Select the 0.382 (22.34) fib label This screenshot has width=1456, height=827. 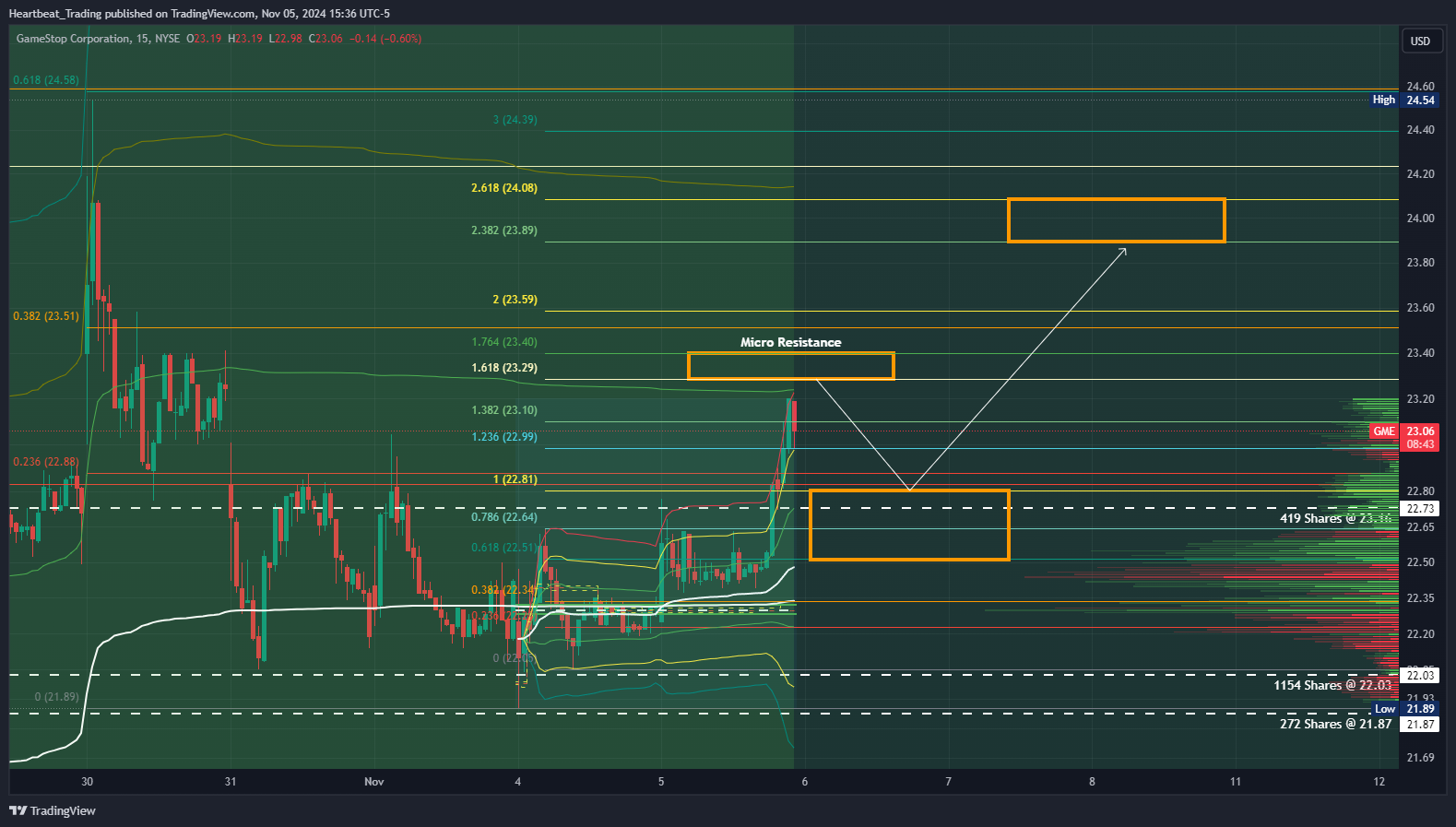[x=503, y=590]
